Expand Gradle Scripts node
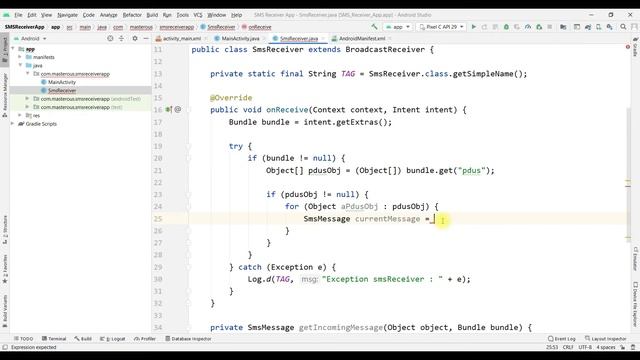The image size is (640, 360). coord(13,124)
